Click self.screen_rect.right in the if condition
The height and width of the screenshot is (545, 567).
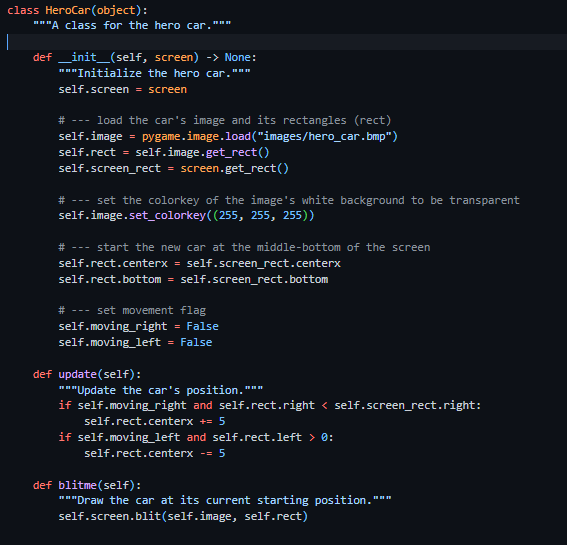coord(405,405)
